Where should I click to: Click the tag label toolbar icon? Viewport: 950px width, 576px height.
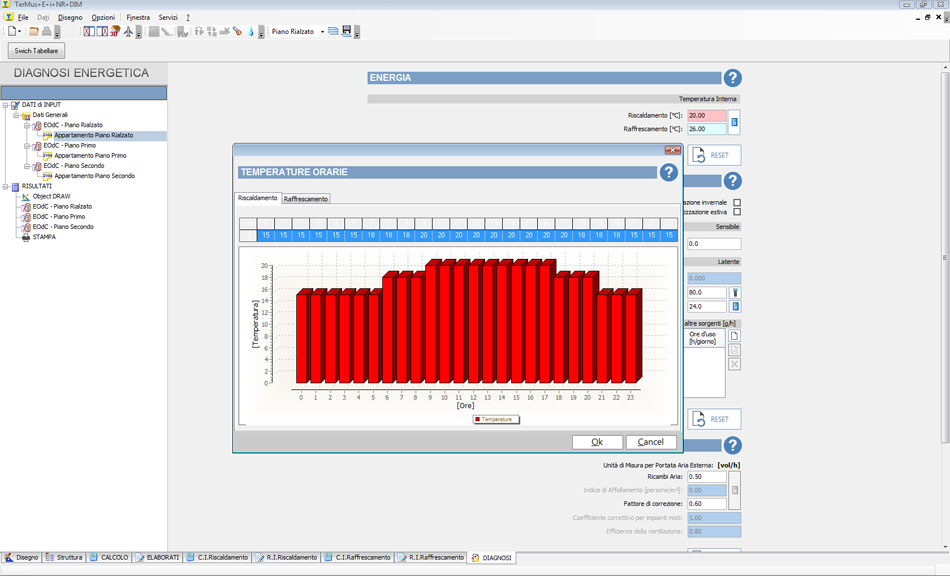(x=238, y=31)
